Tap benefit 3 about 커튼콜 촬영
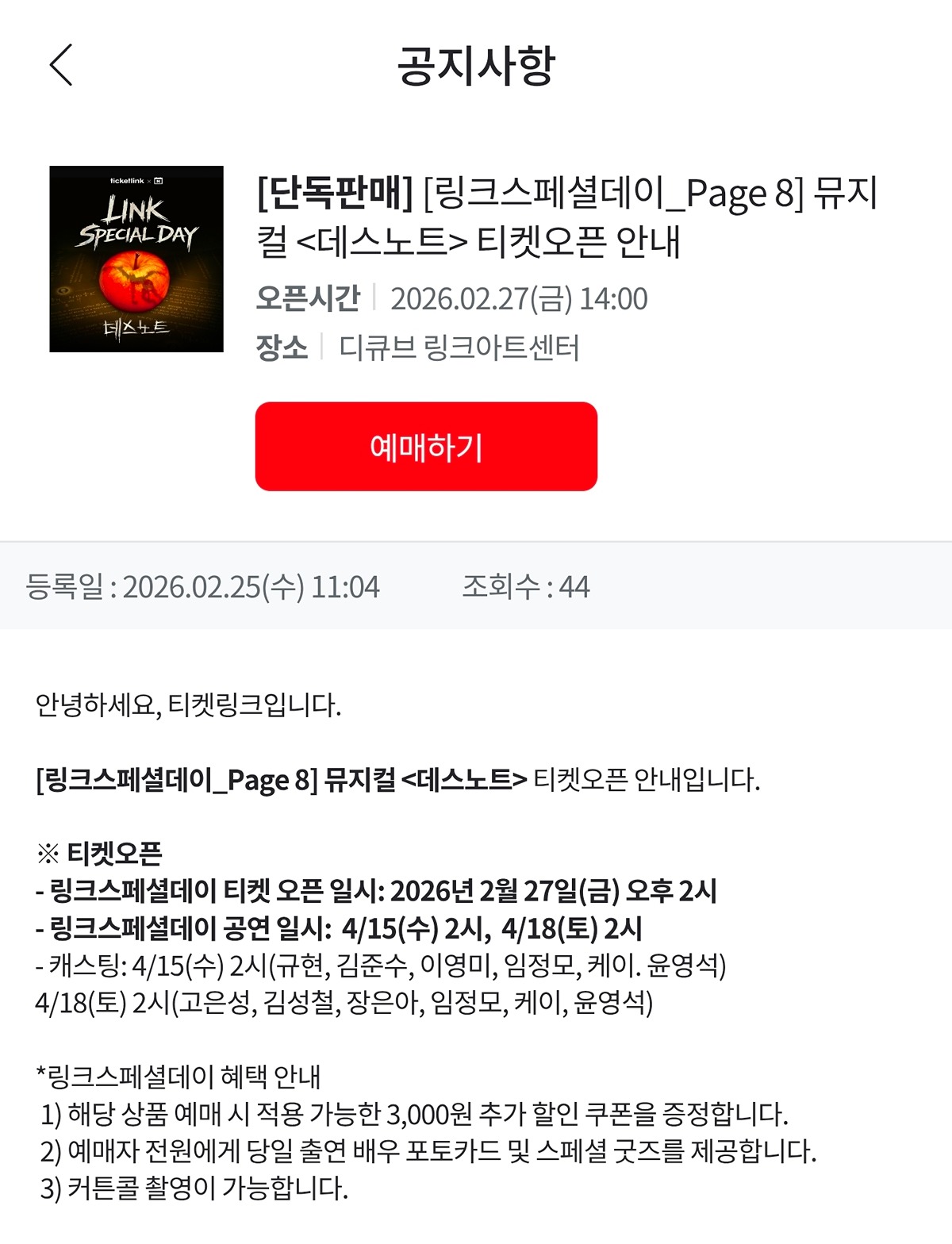 coord(194,1188)
